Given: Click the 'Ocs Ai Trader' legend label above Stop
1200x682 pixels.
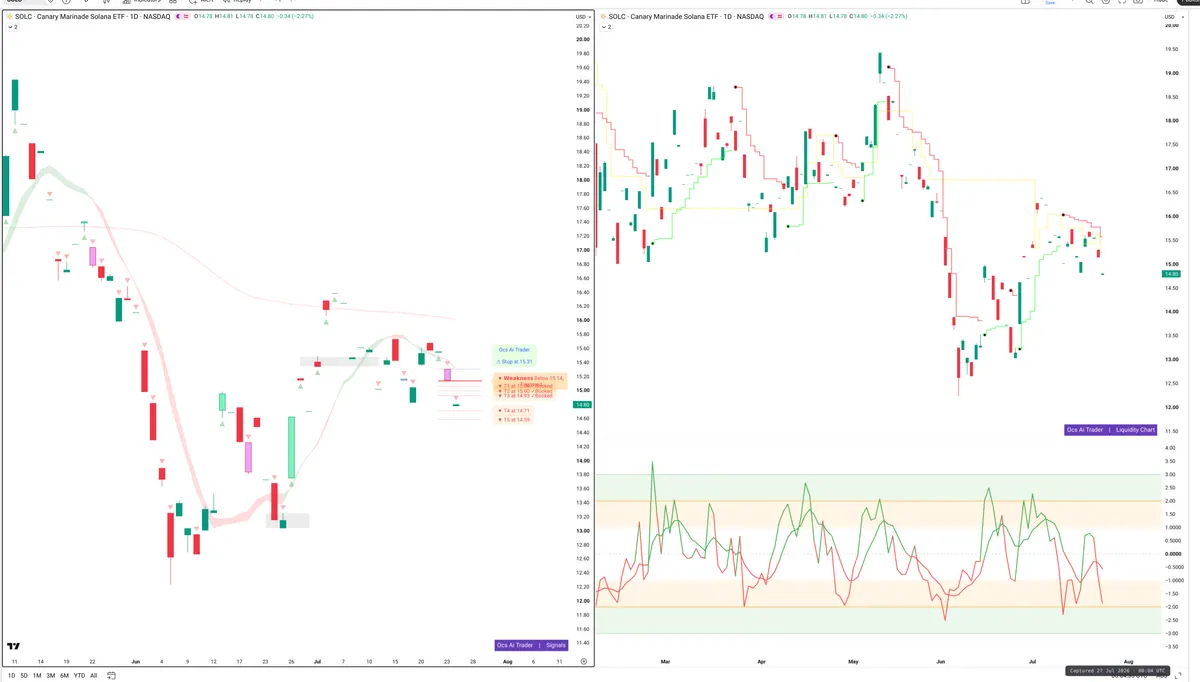Looking at the screenshot, I should (x=514, y=350).
